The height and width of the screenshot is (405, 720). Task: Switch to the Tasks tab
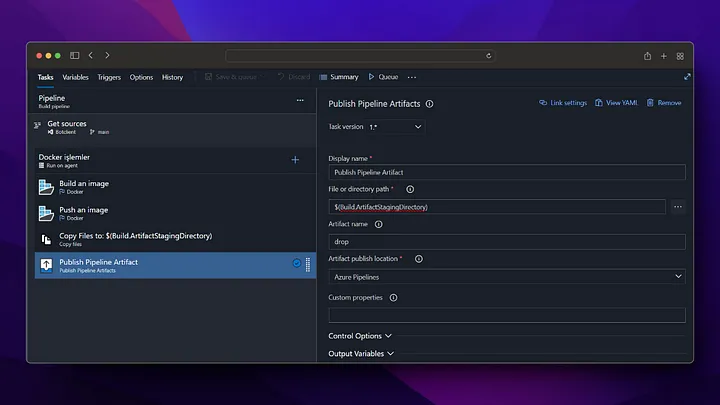coord(45,77)
